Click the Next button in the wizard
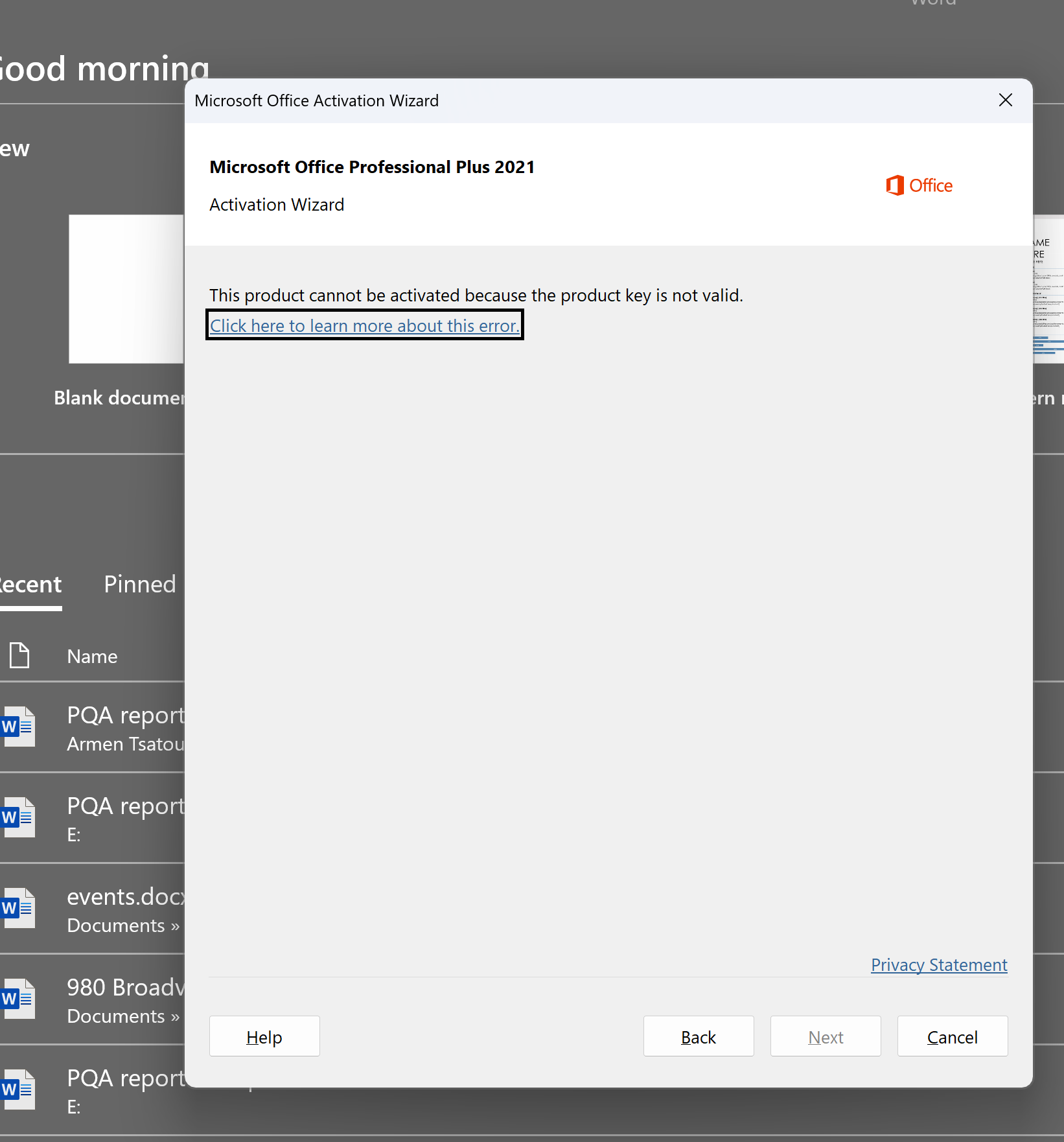 [x=825, y=1036]
